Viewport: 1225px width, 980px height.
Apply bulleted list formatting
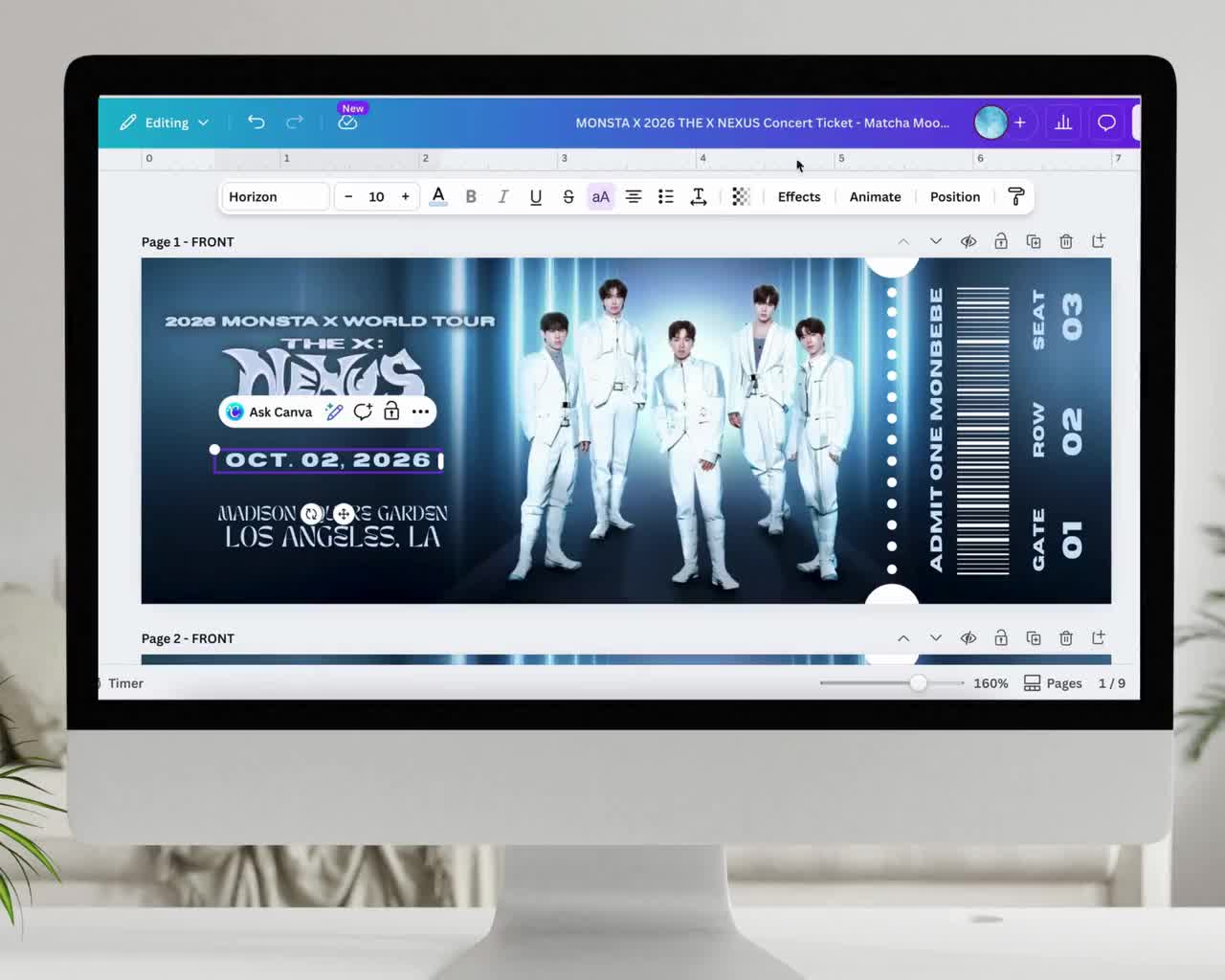(666, 196)
